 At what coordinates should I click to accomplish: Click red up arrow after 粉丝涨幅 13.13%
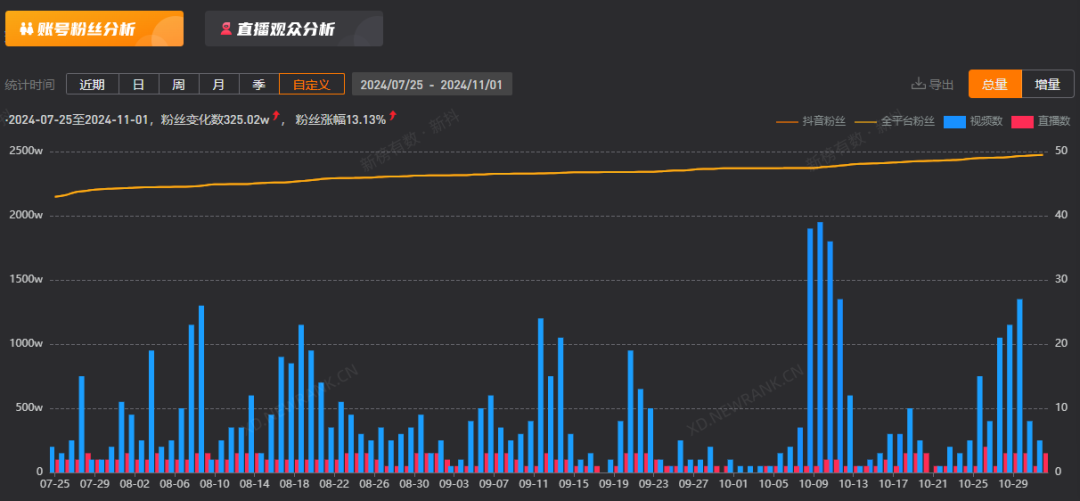pos(393,117)
